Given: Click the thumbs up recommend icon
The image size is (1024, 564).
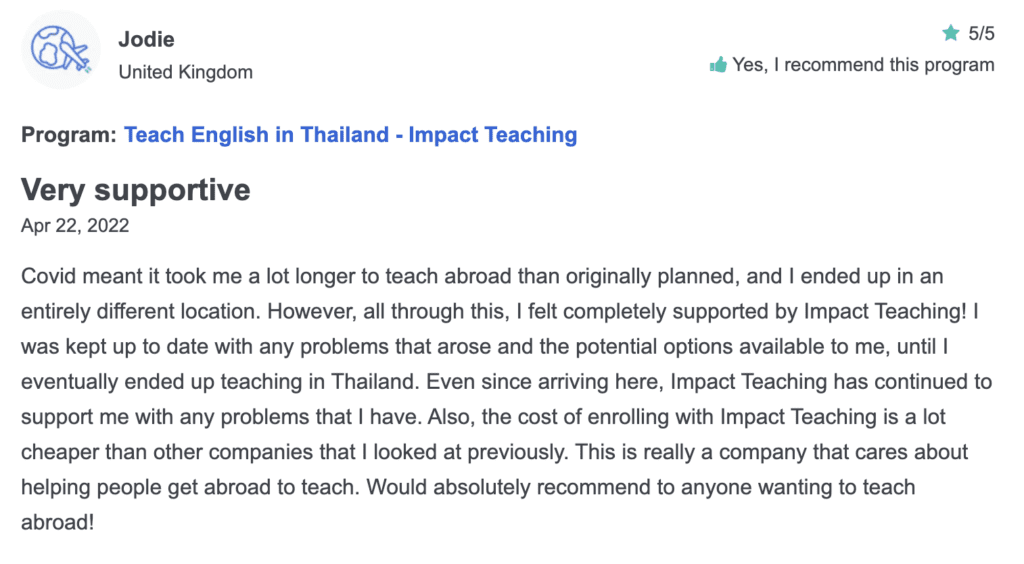Looking at the screenshot, I should coord(718,65).
